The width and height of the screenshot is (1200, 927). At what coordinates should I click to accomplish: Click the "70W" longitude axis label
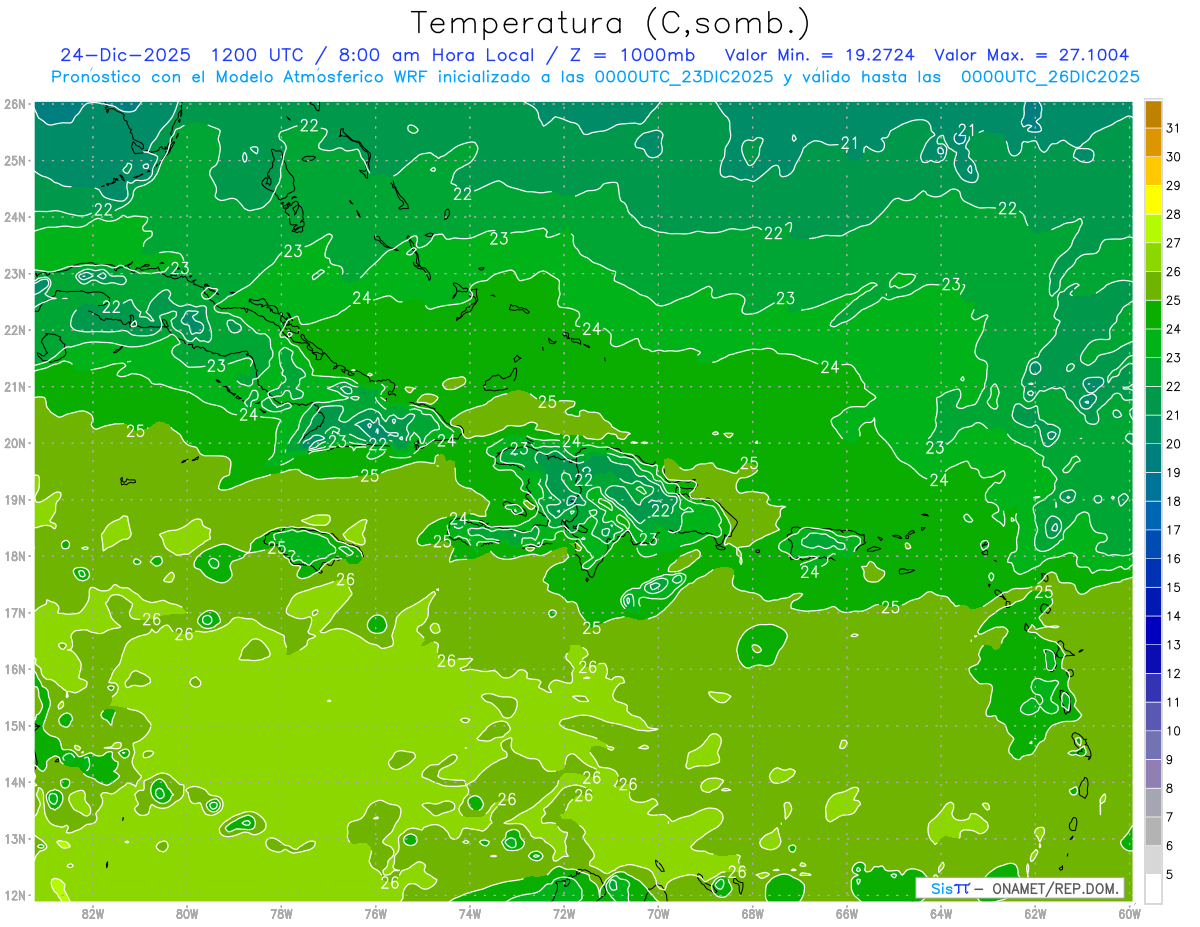(x=658, y=913)
